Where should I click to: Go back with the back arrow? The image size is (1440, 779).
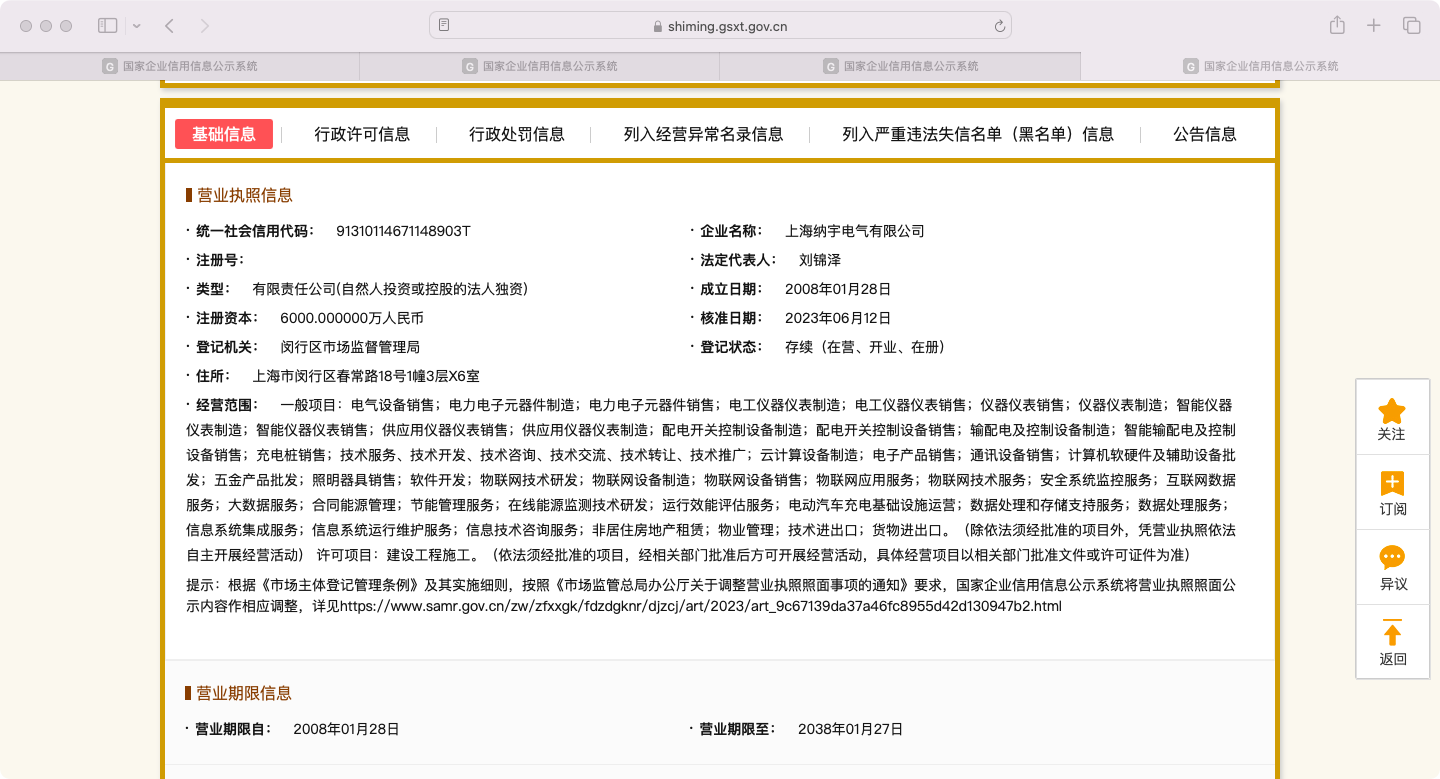[169, 26]
